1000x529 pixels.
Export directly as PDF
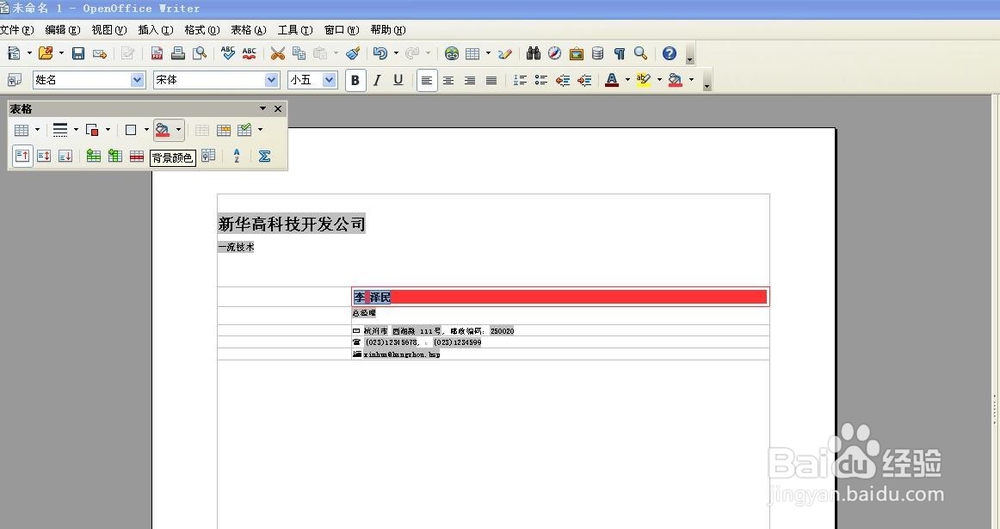(156, 54)
